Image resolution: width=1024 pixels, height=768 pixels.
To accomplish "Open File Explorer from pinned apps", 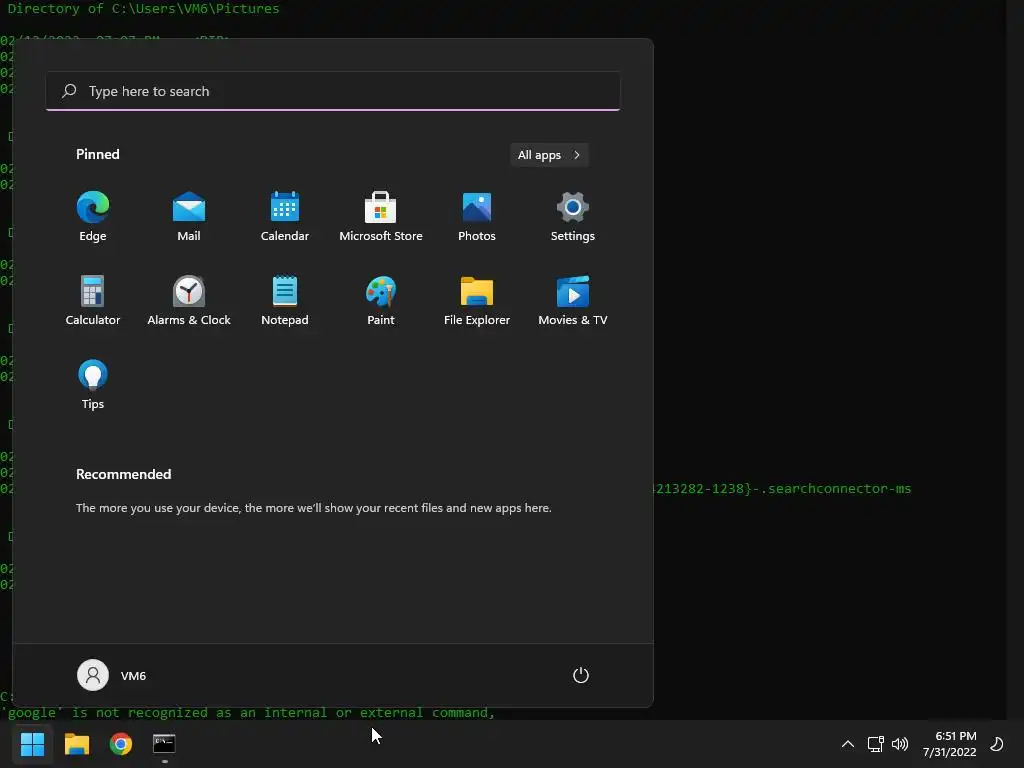I will [x=477, y=301].
